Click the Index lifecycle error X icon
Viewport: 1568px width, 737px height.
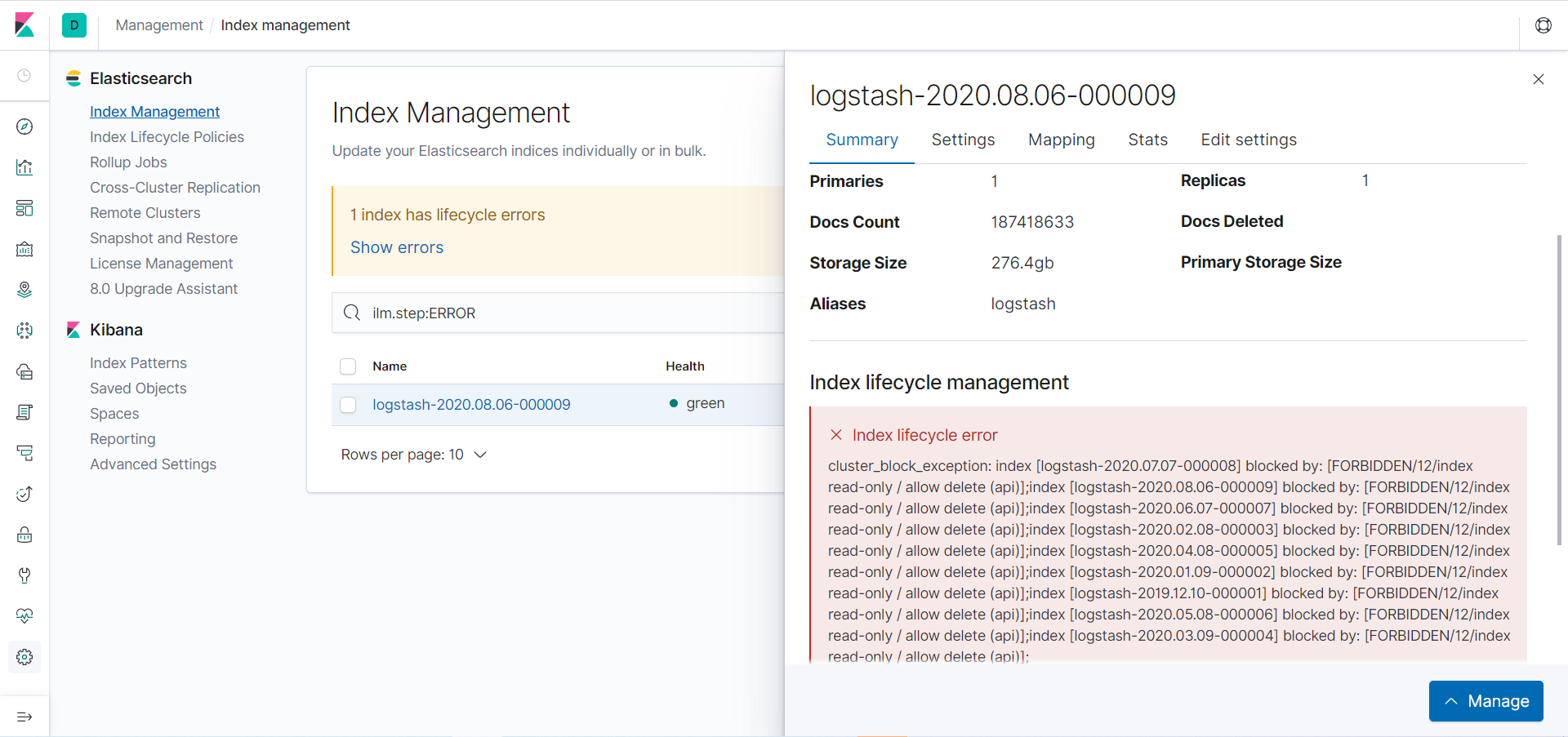tap(836, 435)
